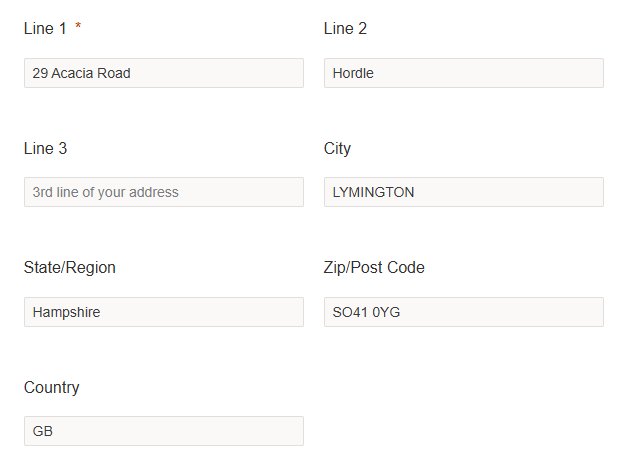
Task: Click the red required asterisk beside Line 1
Action: pos(78,27)
